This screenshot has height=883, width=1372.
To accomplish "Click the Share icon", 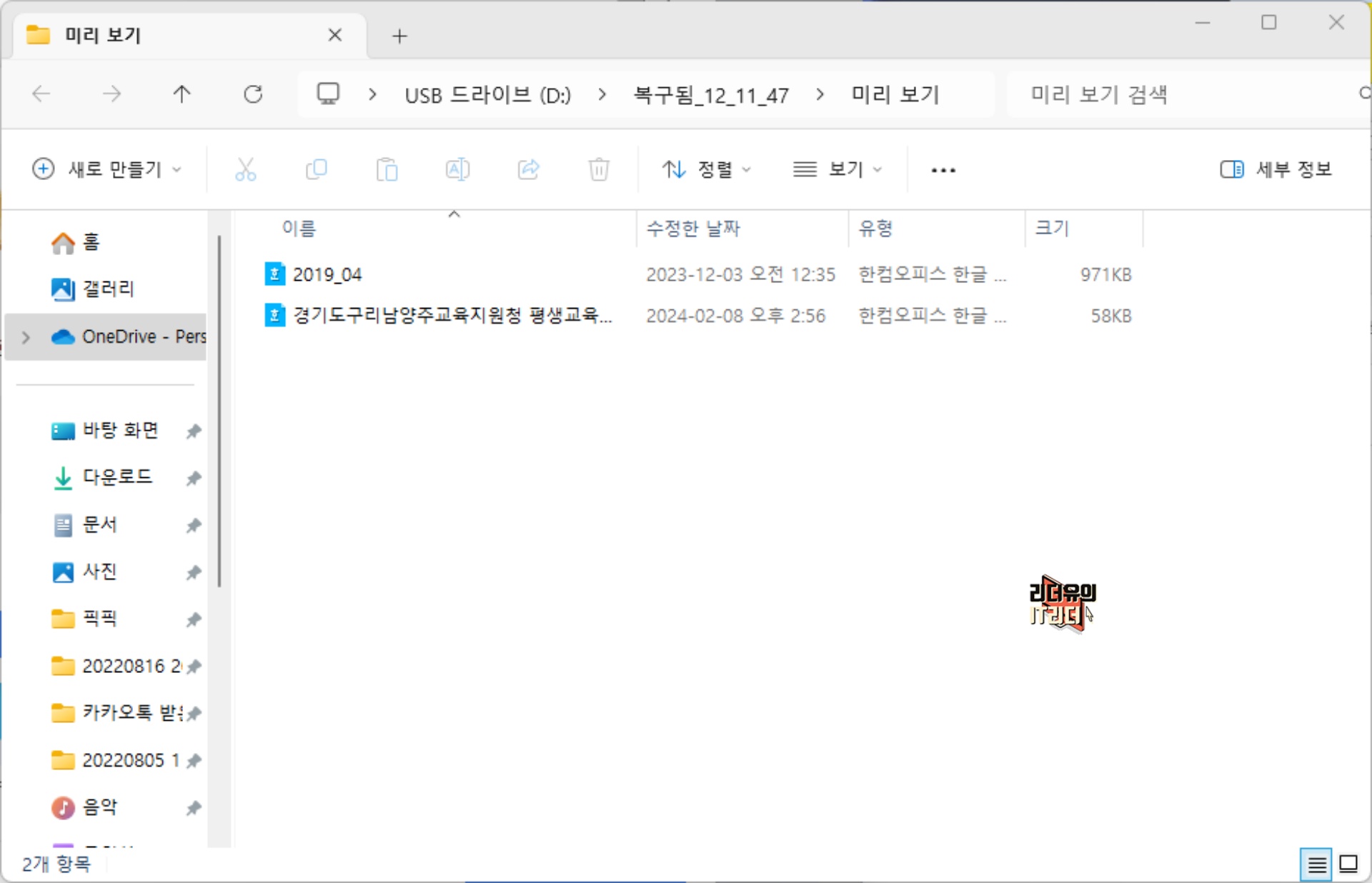I will (528, 170).
